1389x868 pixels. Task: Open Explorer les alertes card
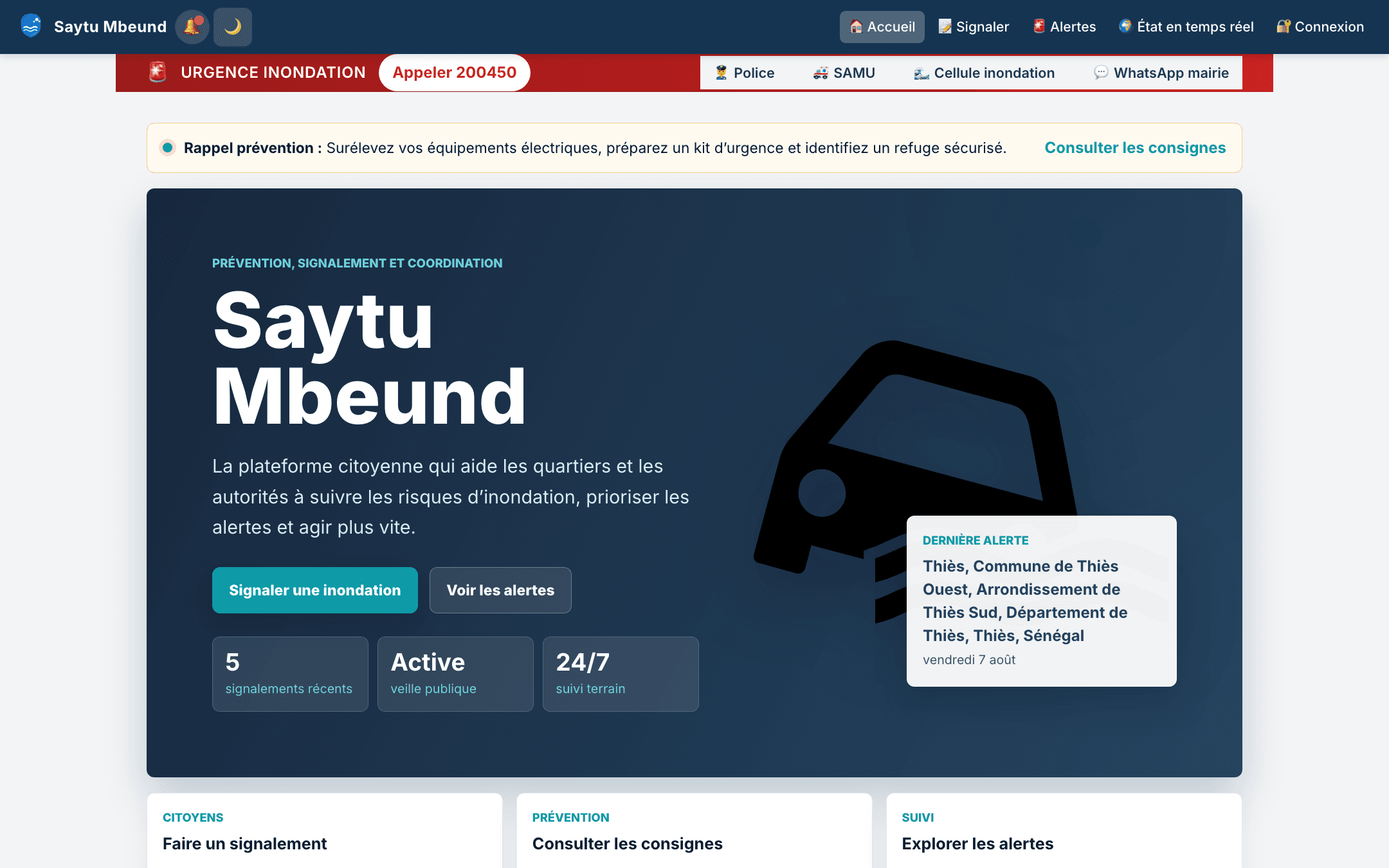[1064, 831]
